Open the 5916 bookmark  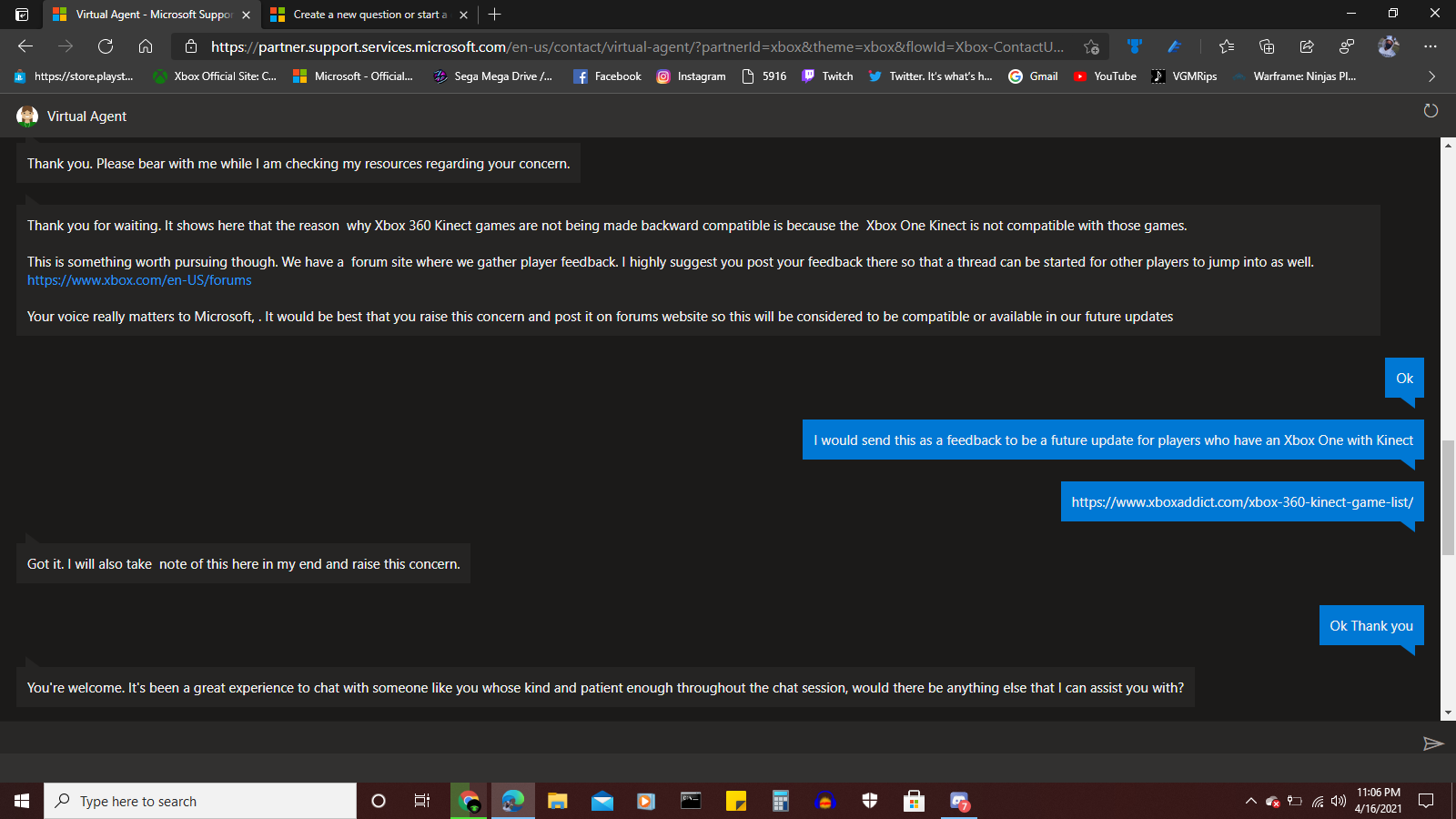[764, 76]
